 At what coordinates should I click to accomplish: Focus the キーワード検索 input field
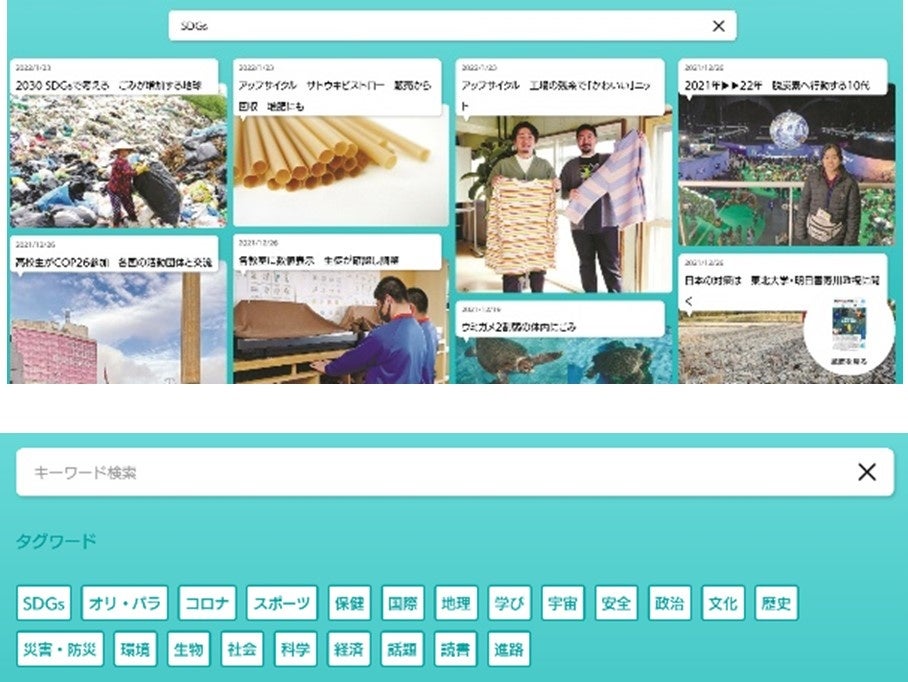click(455, 472)
